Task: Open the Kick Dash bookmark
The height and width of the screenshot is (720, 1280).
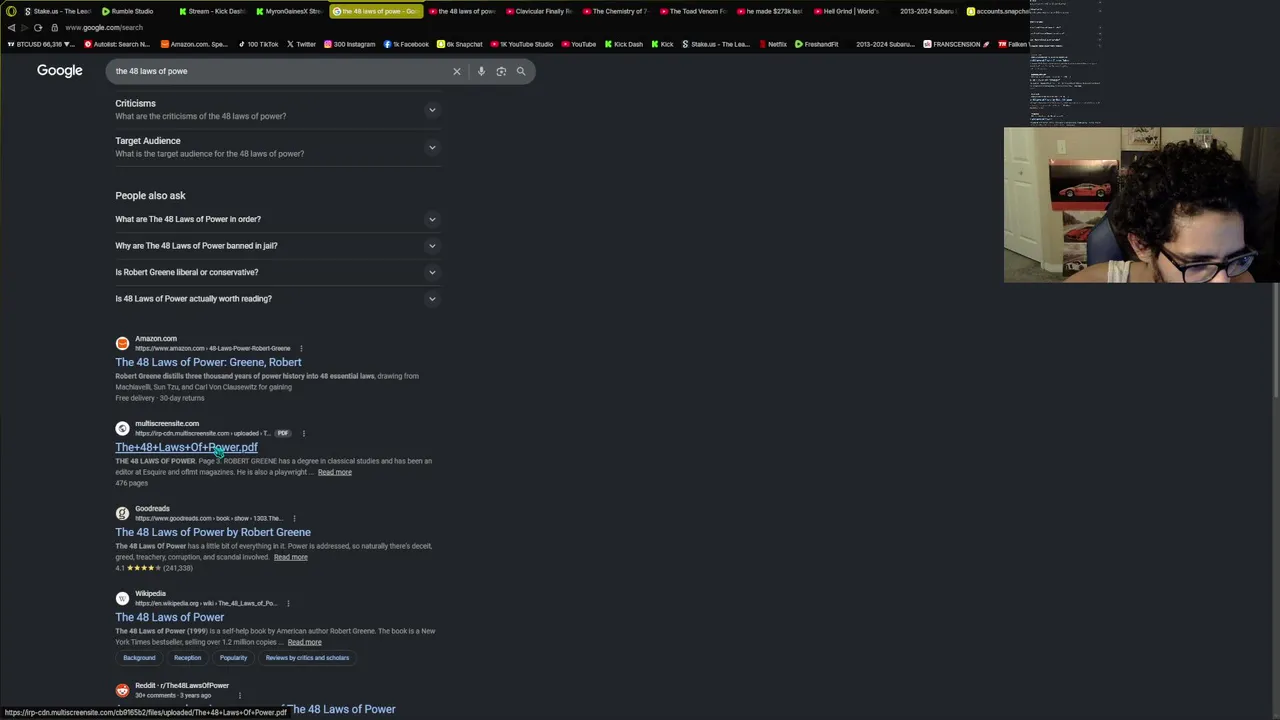Action: 624,44
